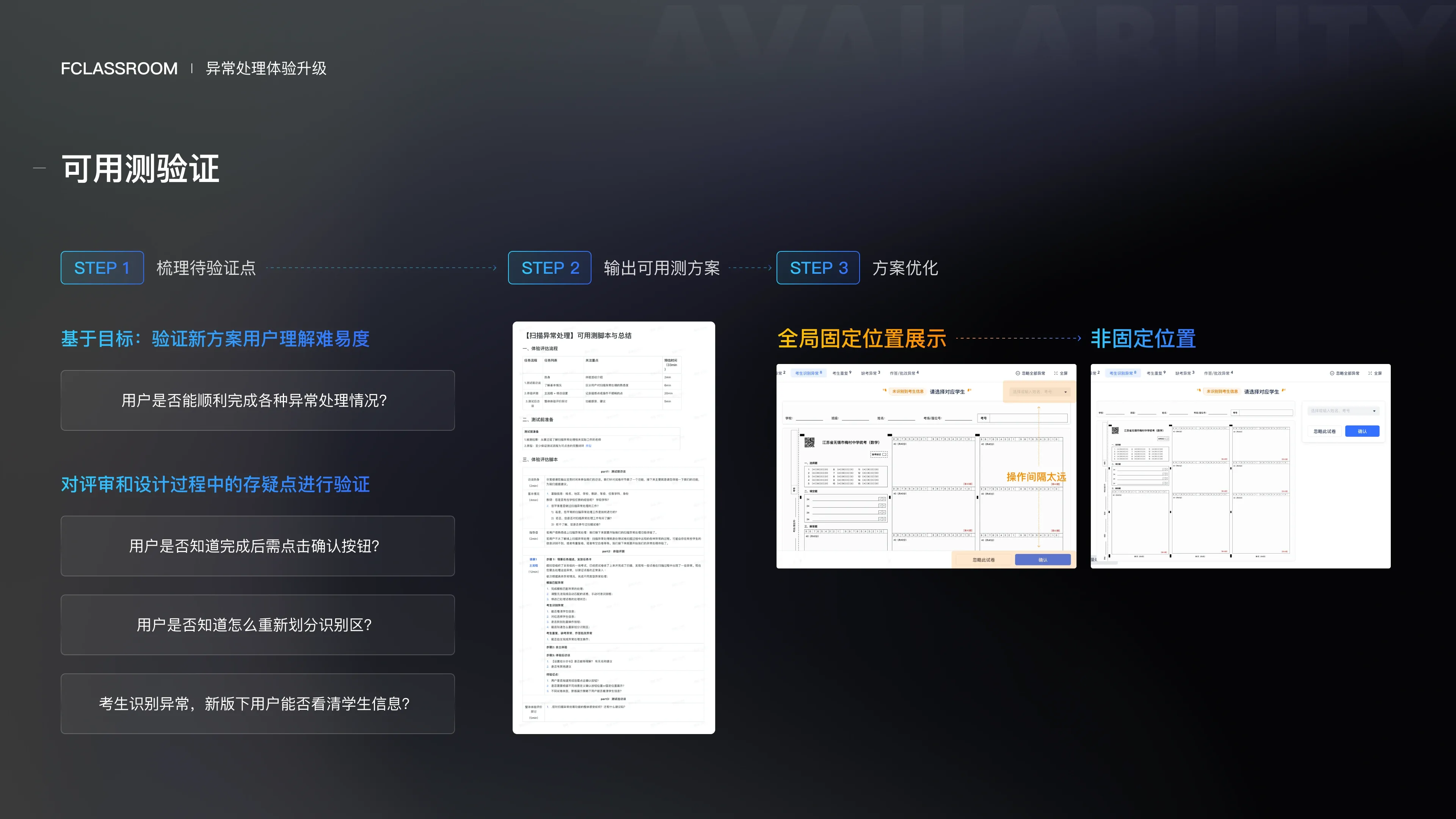Click the 用户是否知道怎么重新划分识别区 card
The height and width of the screenshot is (819, 1456).
point(258,624)
